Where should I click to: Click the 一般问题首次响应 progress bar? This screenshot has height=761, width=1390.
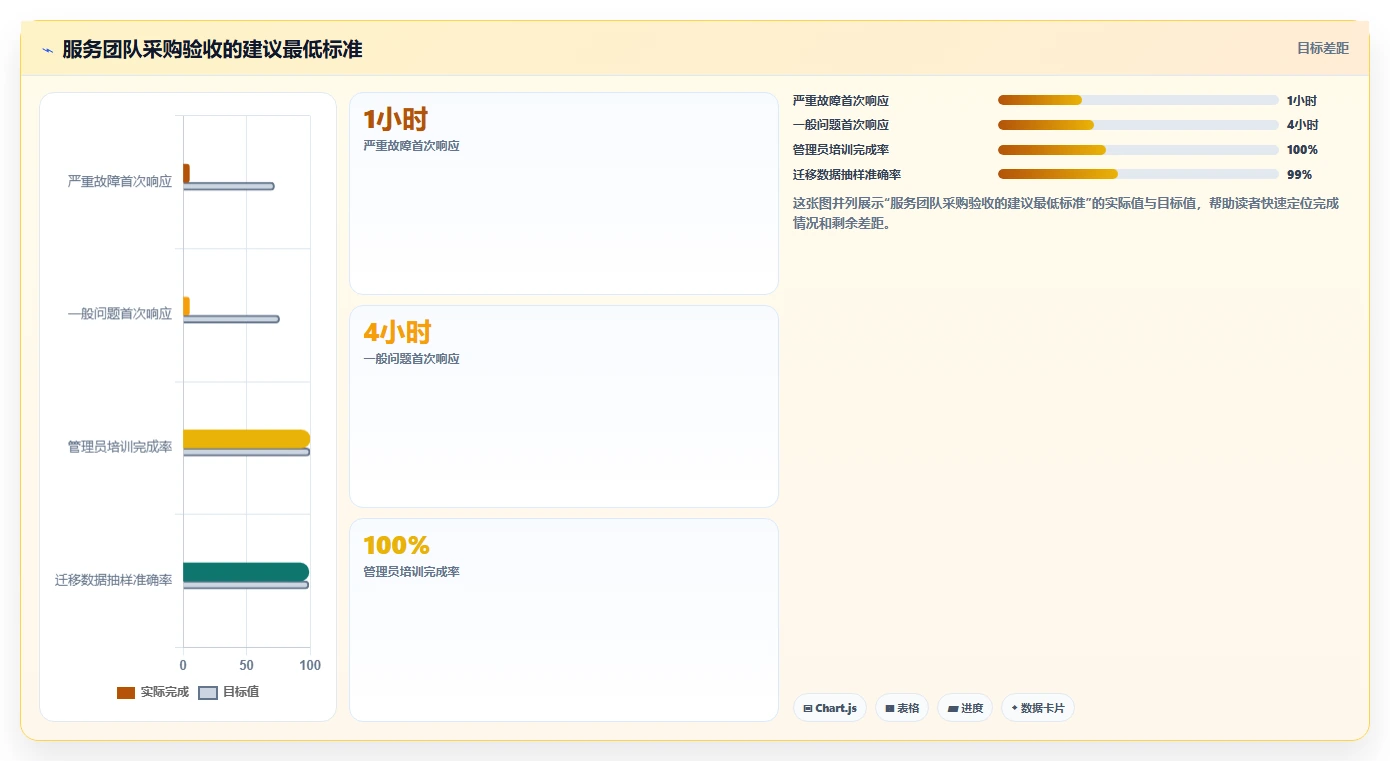(x=1138, y=125)
